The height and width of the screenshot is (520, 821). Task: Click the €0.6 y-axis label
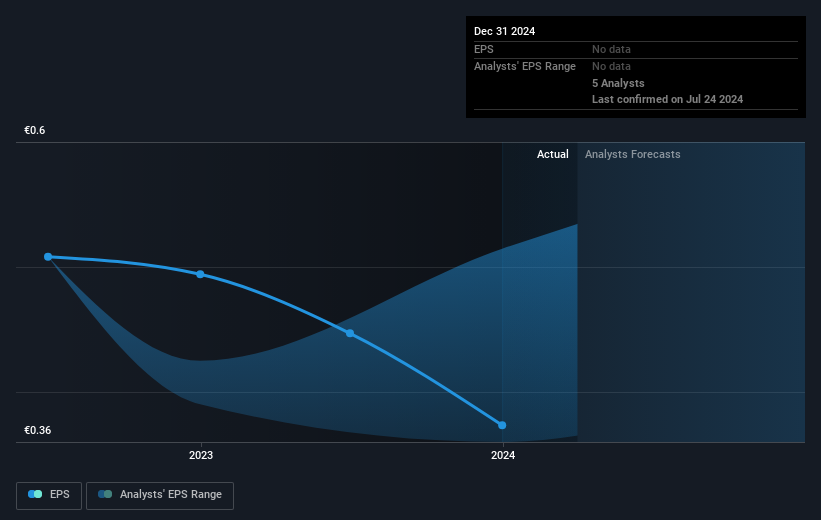coord(35,130)
